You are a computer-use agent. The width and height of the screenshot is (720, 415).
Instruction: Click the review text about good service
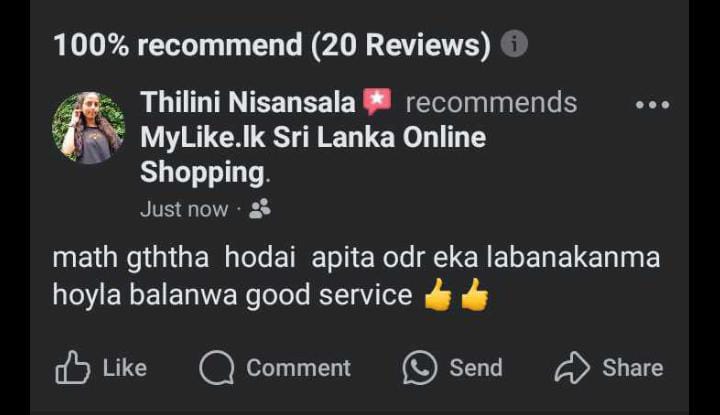point(356,275)
